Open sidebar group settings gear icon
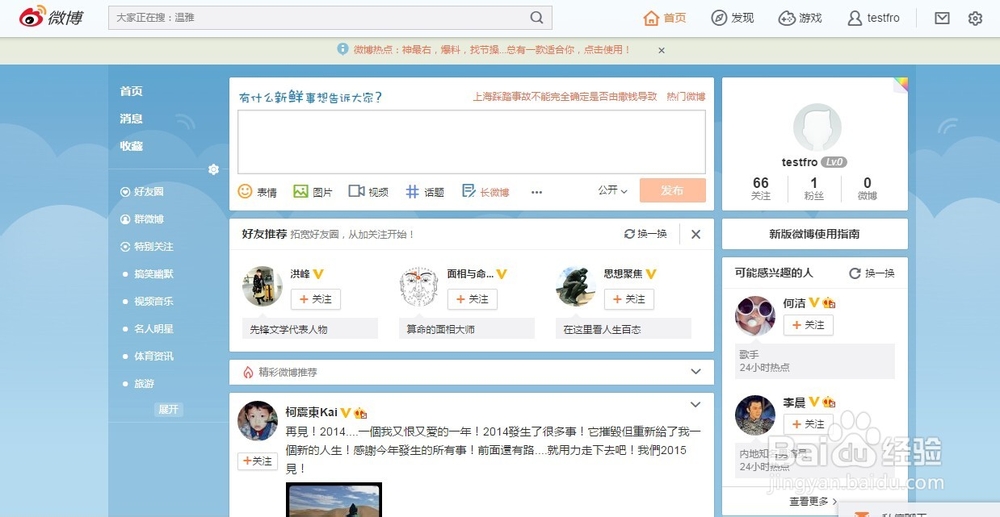1000x517 pixels. [x=214, y=170]
